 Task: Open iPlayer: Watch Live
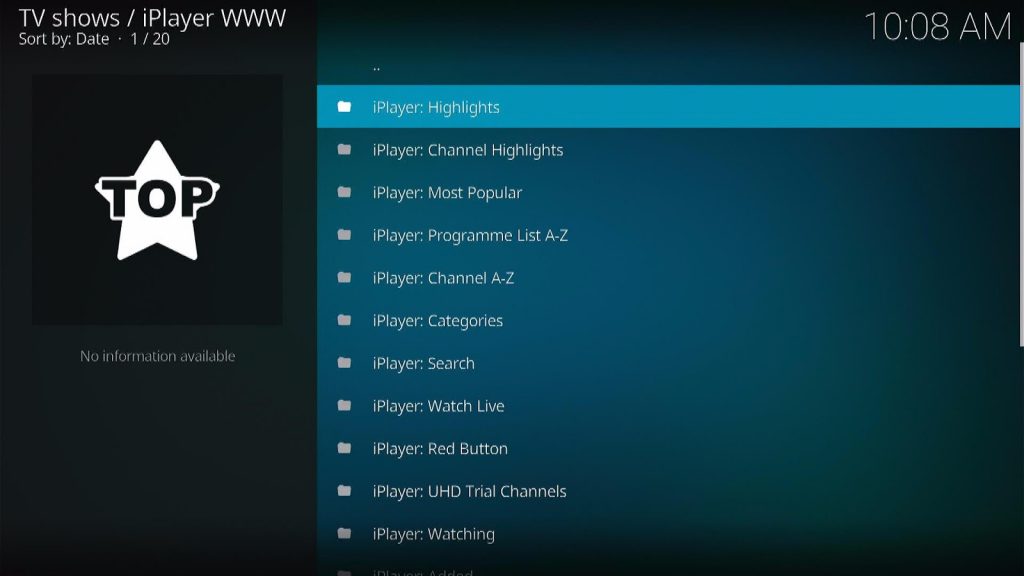(x=668, y=406)
